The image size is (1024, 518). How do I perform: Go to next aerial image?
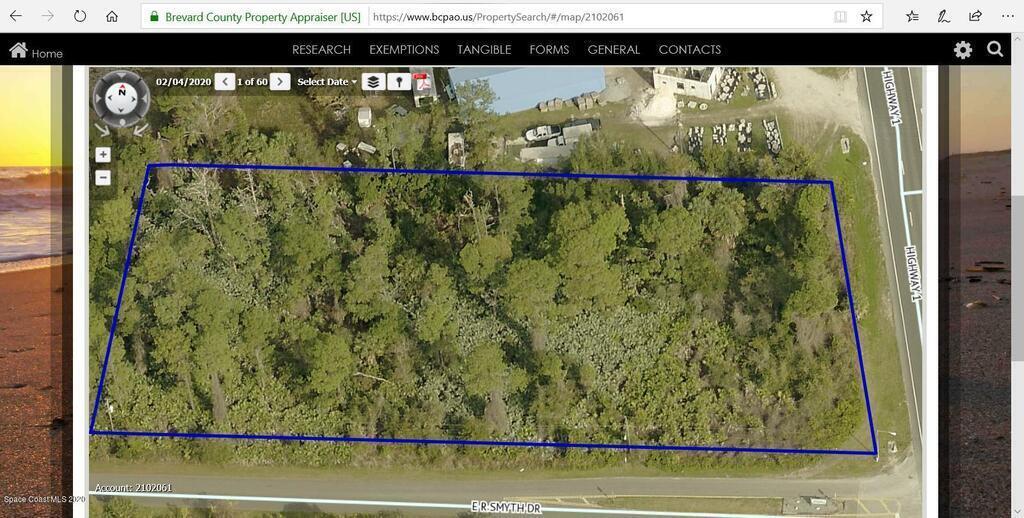[280, 82]
